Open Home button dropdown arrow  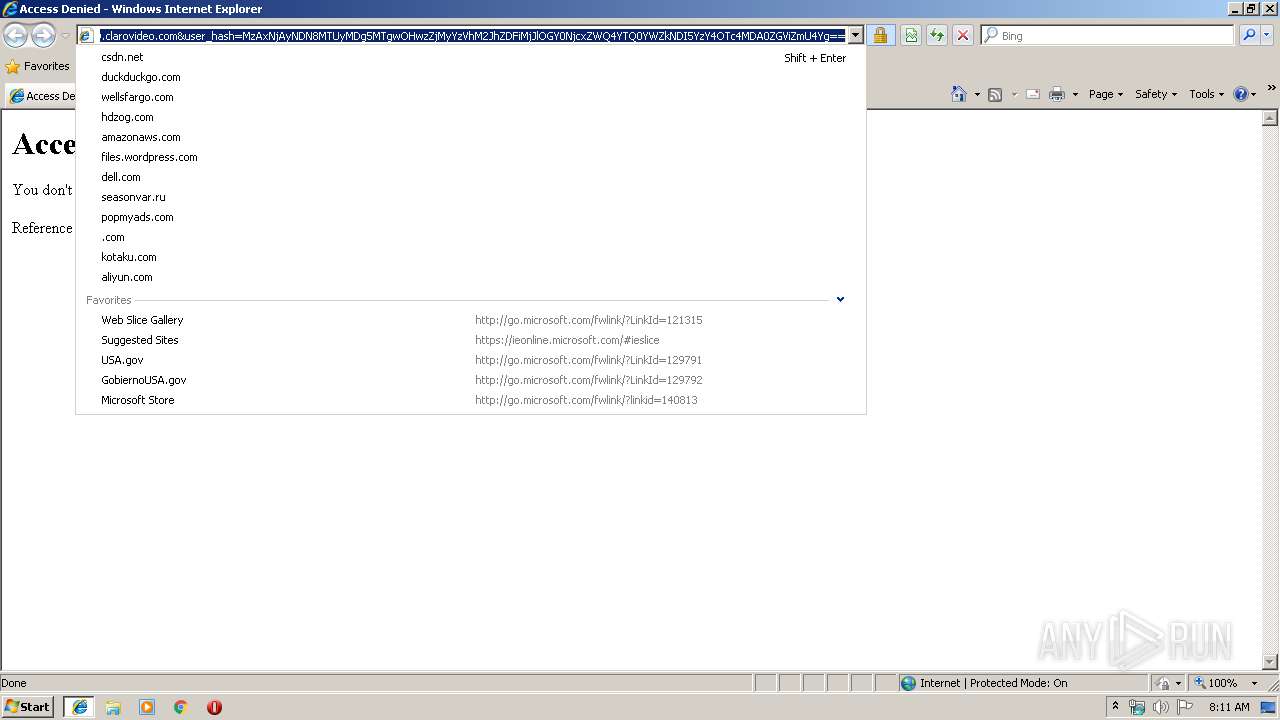click(977, 95)
